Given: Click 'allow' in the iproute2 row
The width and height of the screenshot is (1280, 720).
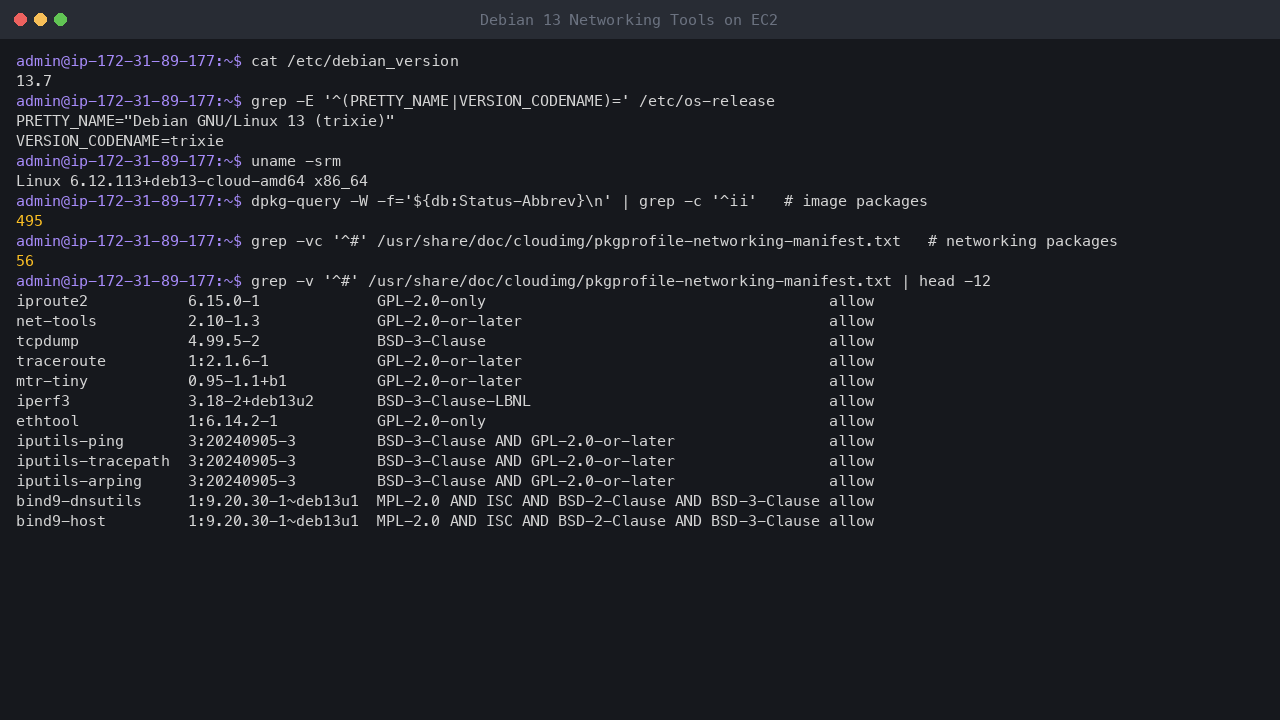Looking at the screenshot, I should pyautogui.click(x=851, y=301).
